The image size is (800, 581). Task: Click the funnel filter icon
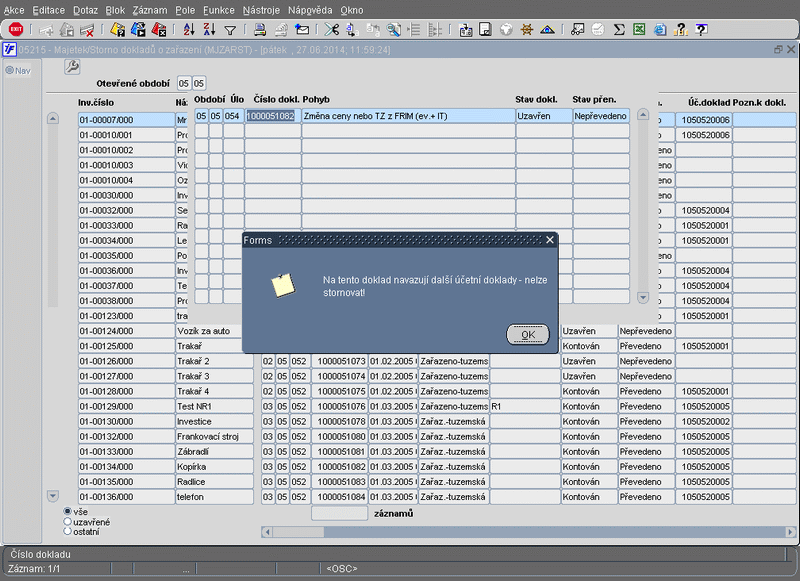click(x=230, y=31)
